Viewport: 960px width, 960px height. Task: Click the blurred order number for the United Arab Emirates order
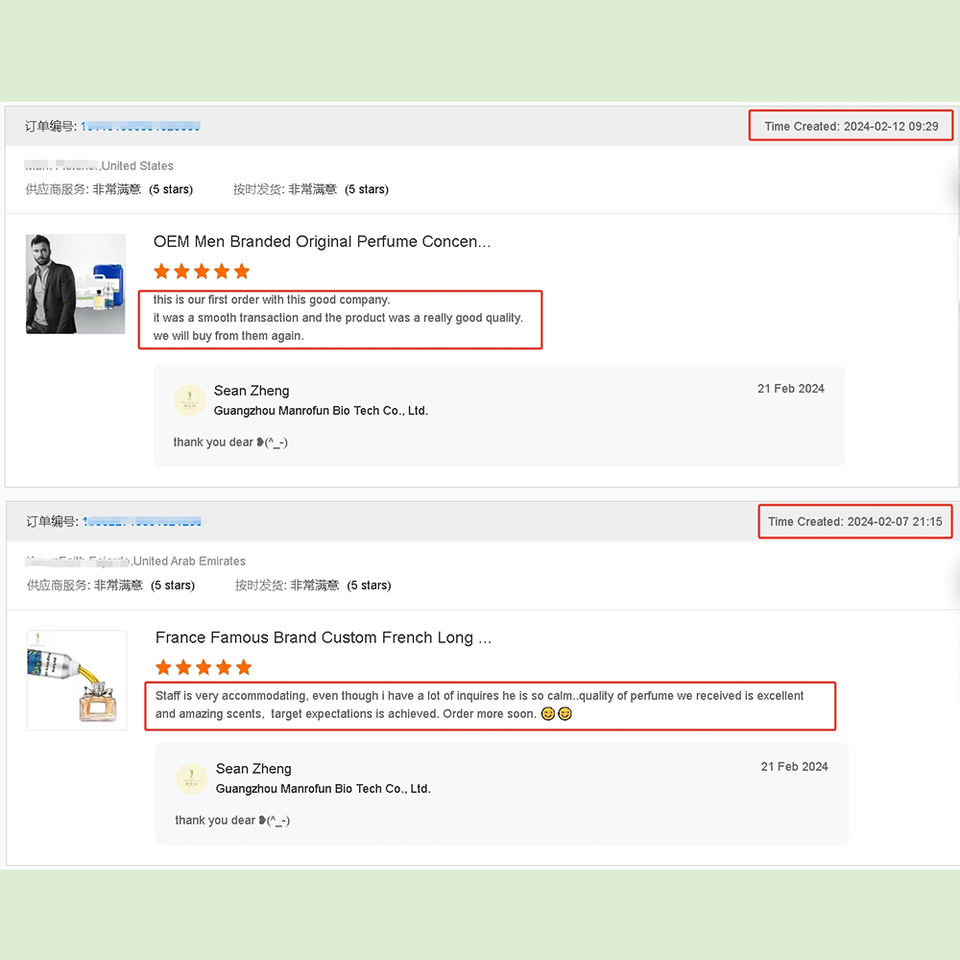142,522
